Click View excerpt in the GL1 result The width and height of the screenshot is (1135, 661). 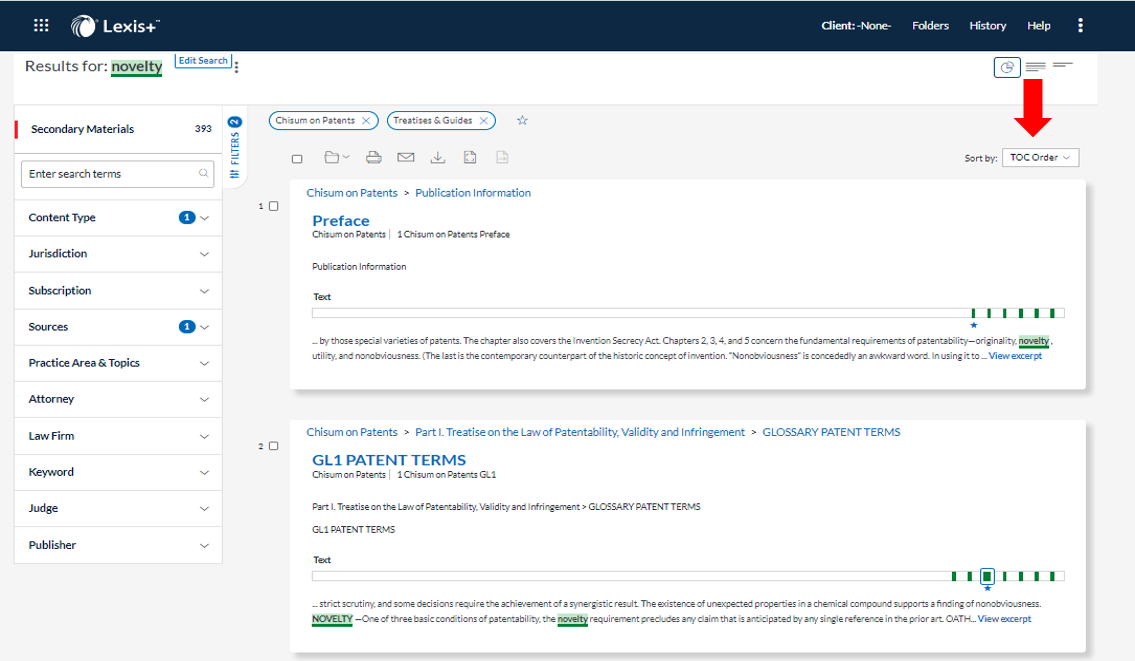click(1005, 619)
